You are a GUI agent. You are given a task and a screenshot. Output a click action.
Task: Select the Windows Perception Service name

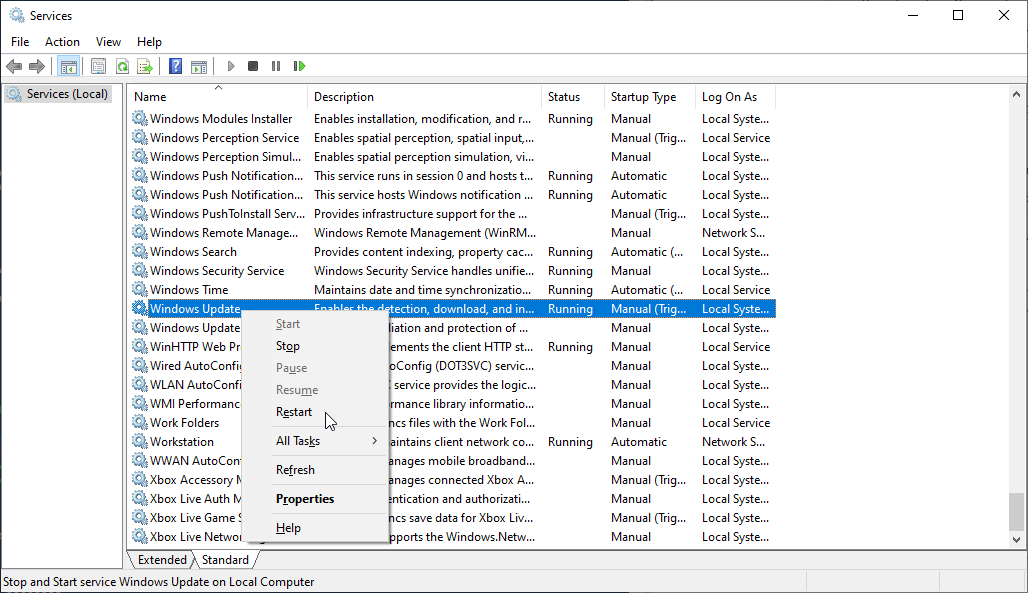point(224,138)
